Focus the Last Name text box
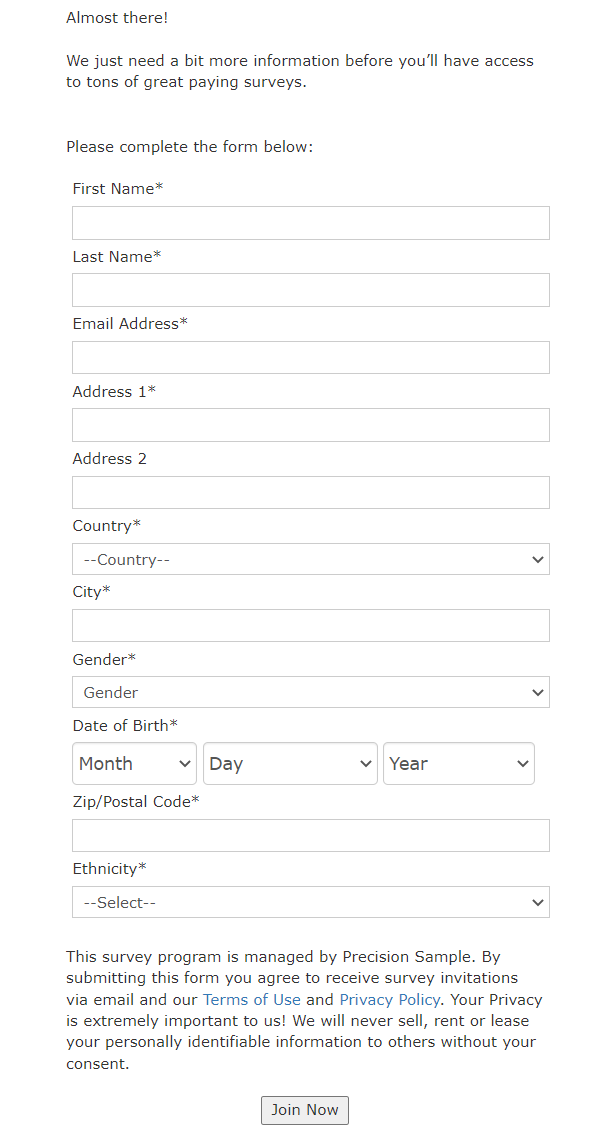Screen dimensions: 608x1135 click(310, 290)
